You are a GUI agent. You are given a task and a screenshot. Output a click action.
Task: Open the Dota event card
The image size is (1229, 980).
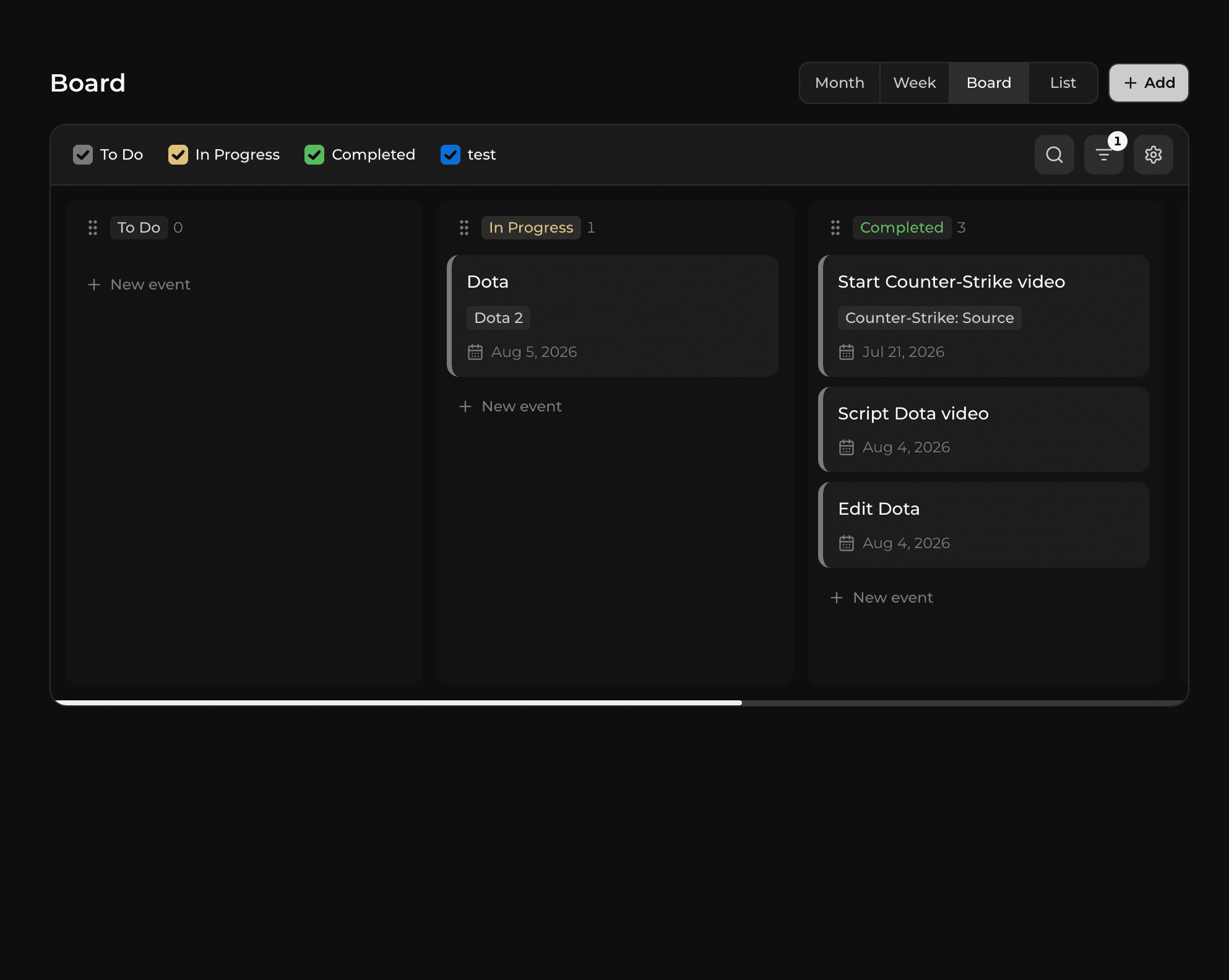613,316
